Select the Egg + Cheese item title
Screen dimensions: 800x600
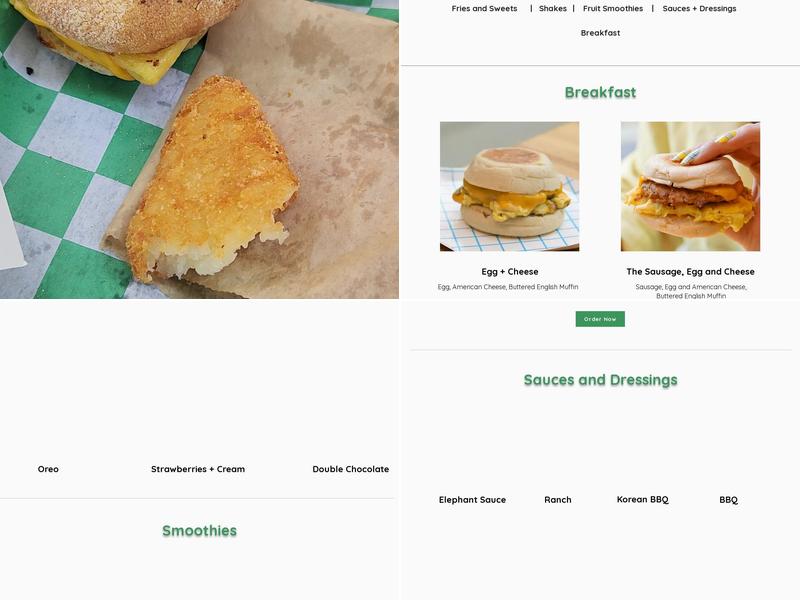coord(509,272)
